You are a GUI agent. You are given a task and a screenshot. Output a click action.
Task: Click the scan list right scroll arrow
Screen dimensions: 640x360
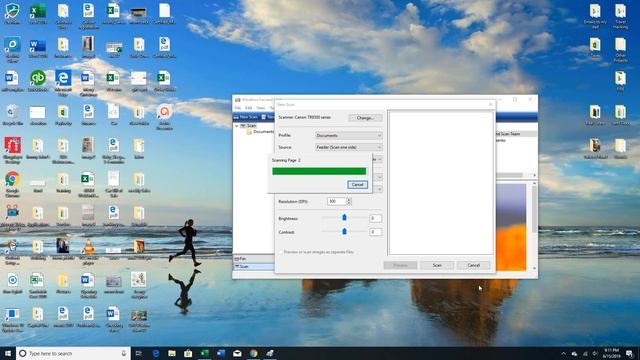(x=535, y=176)
